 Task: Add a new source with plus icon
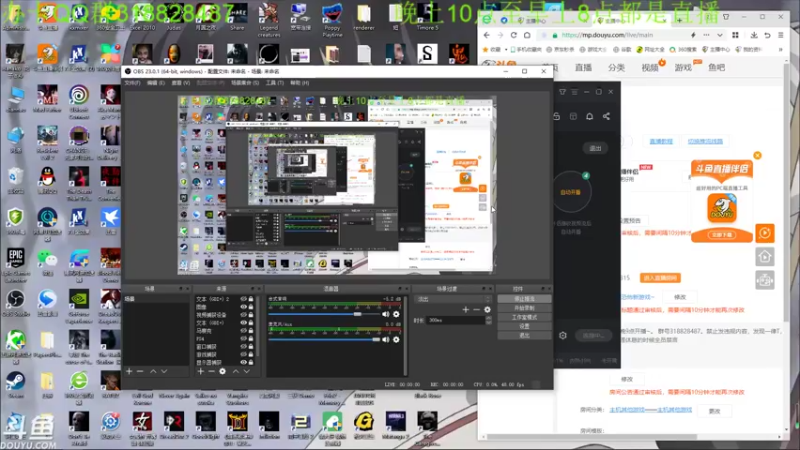pyautogui.click(x=201, y=371)
